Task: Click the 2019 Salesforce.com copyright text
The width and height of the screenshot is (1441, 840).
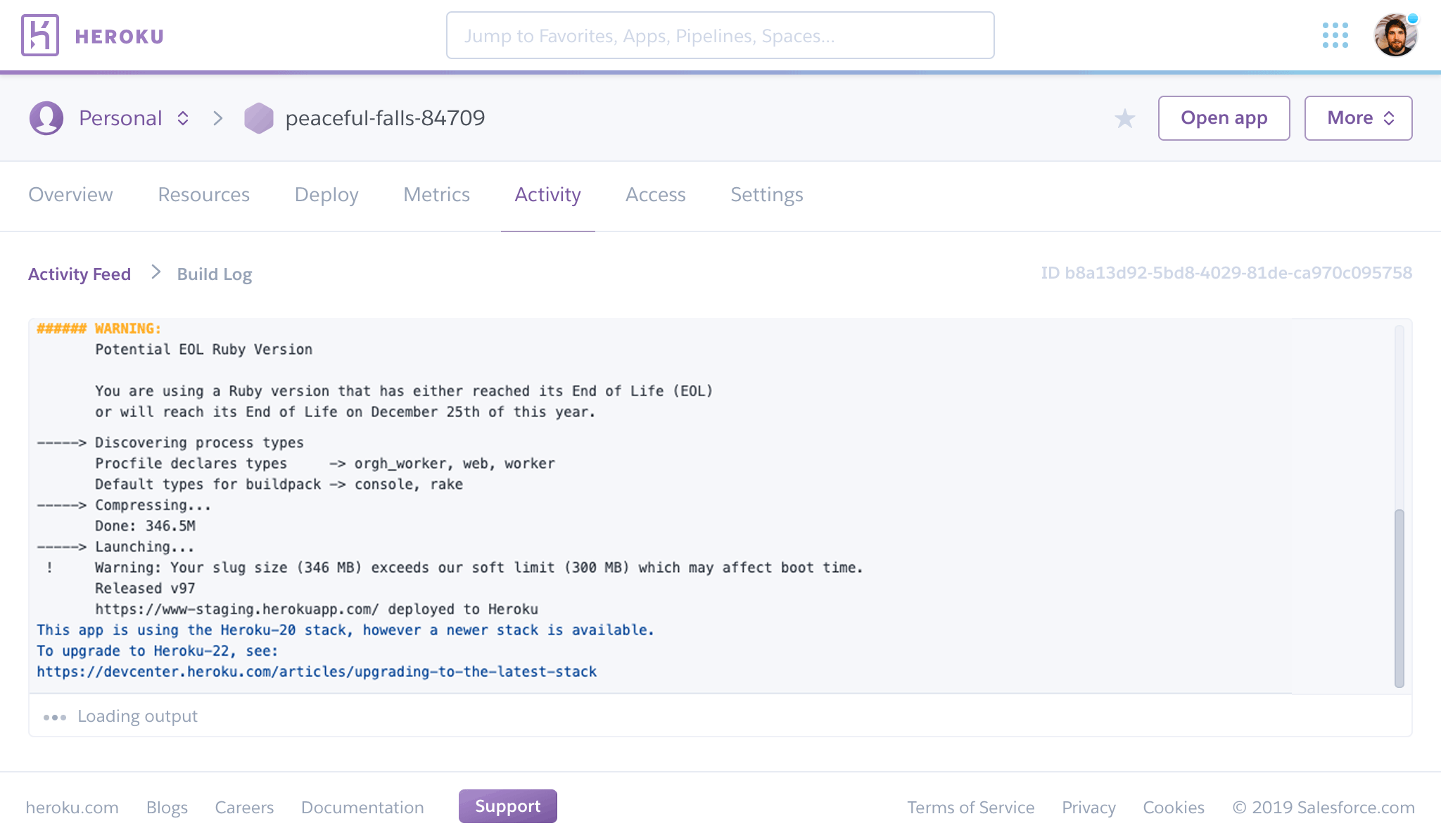Action: point(1323,808)
